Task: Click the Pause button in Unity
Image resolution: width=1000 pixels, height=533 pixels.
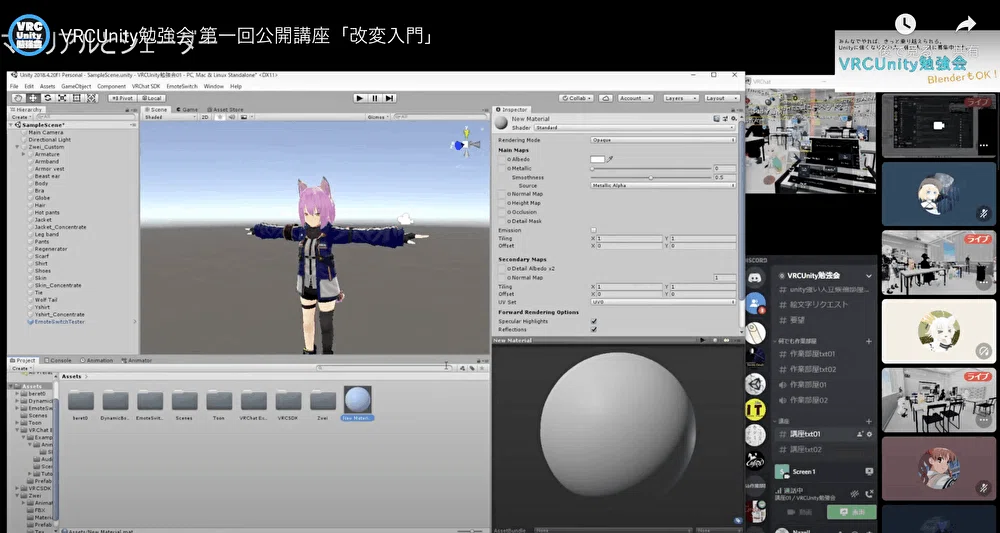Action: click(374, 98)
